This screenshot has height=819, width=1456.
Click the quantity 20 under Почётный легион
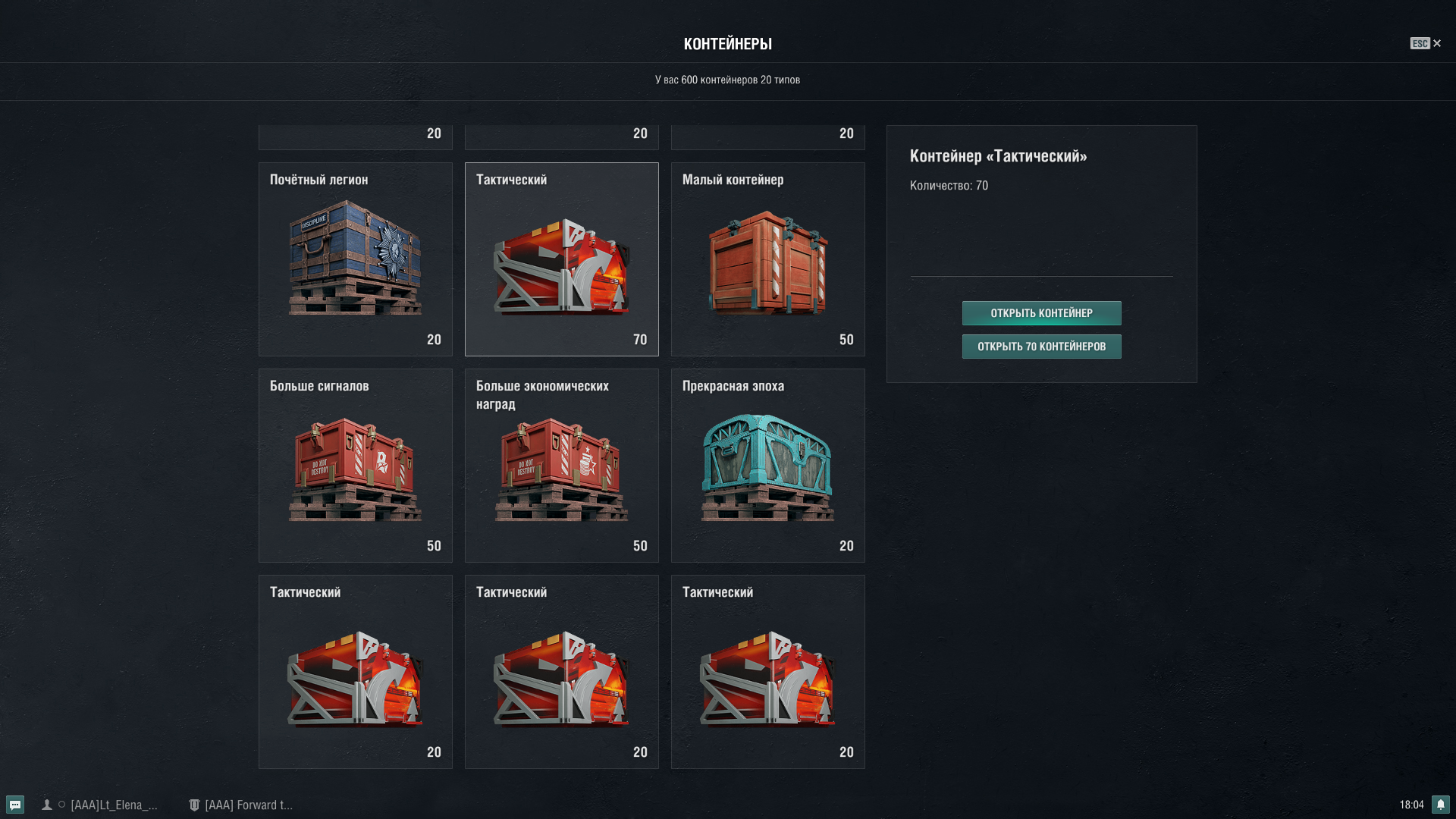(434, 340)
